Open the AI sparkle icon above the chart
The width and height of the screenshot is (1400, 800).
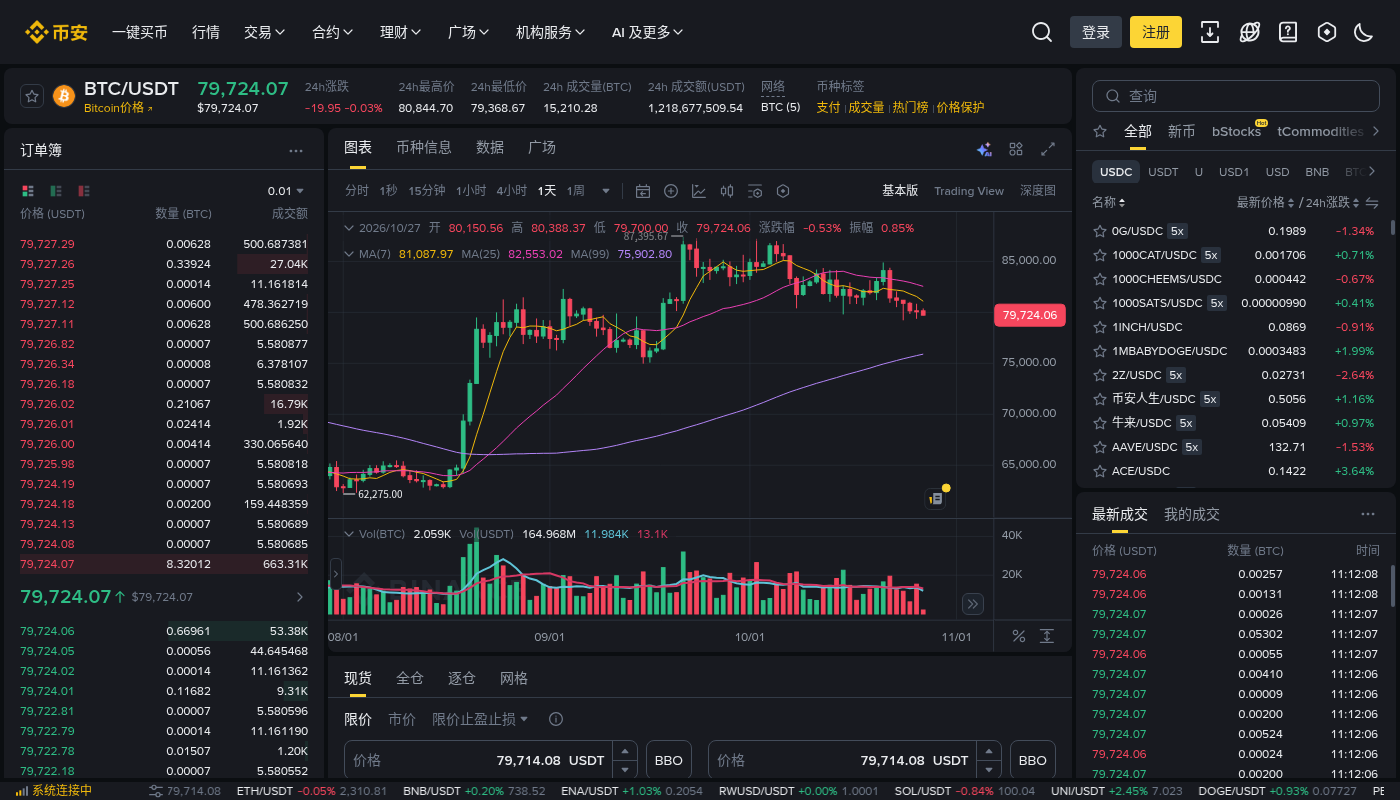coord(984,149)
